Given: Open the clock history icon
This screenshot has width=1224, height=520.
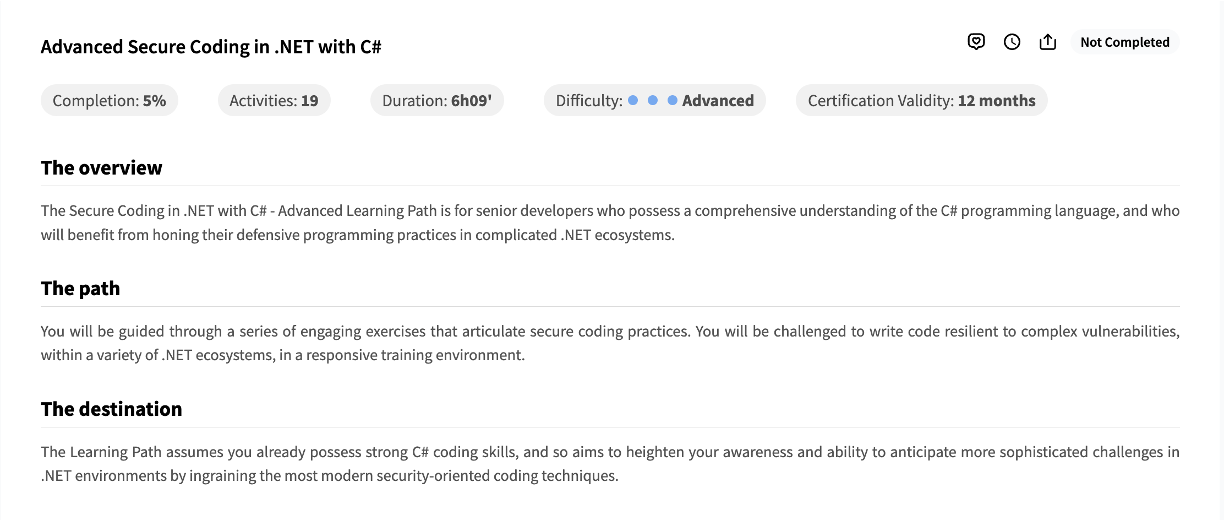Looking at the screenshot, I should tap(1012, 42).
